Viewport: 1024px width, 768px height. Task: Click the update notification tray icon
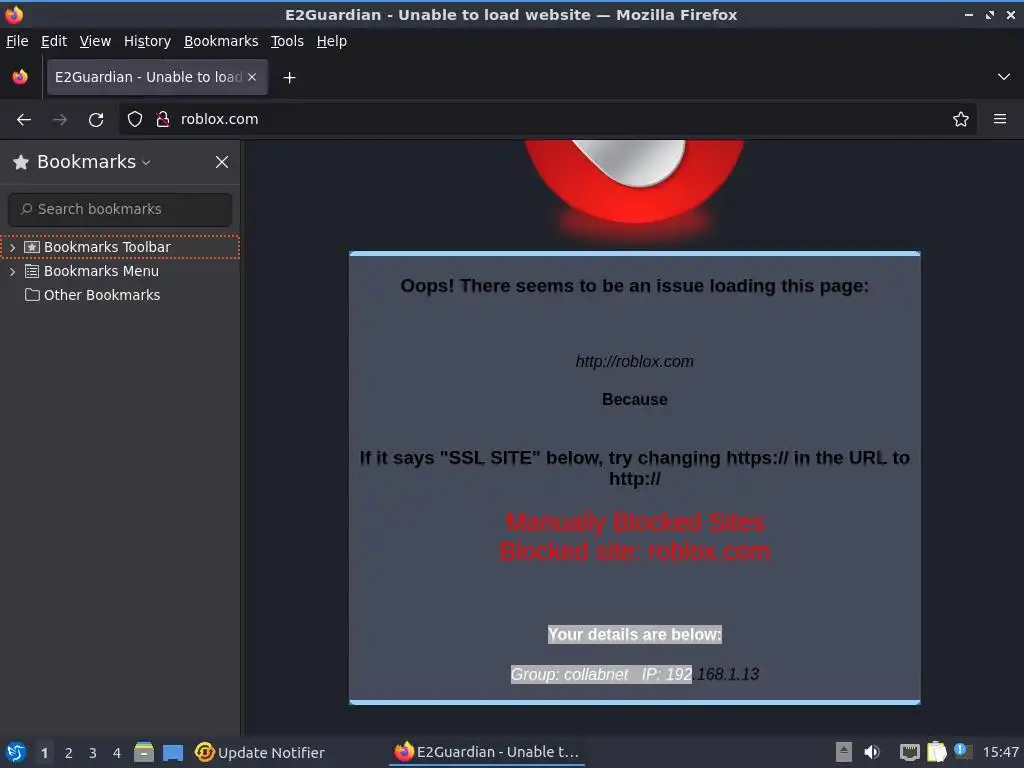[x=963, y=751]
